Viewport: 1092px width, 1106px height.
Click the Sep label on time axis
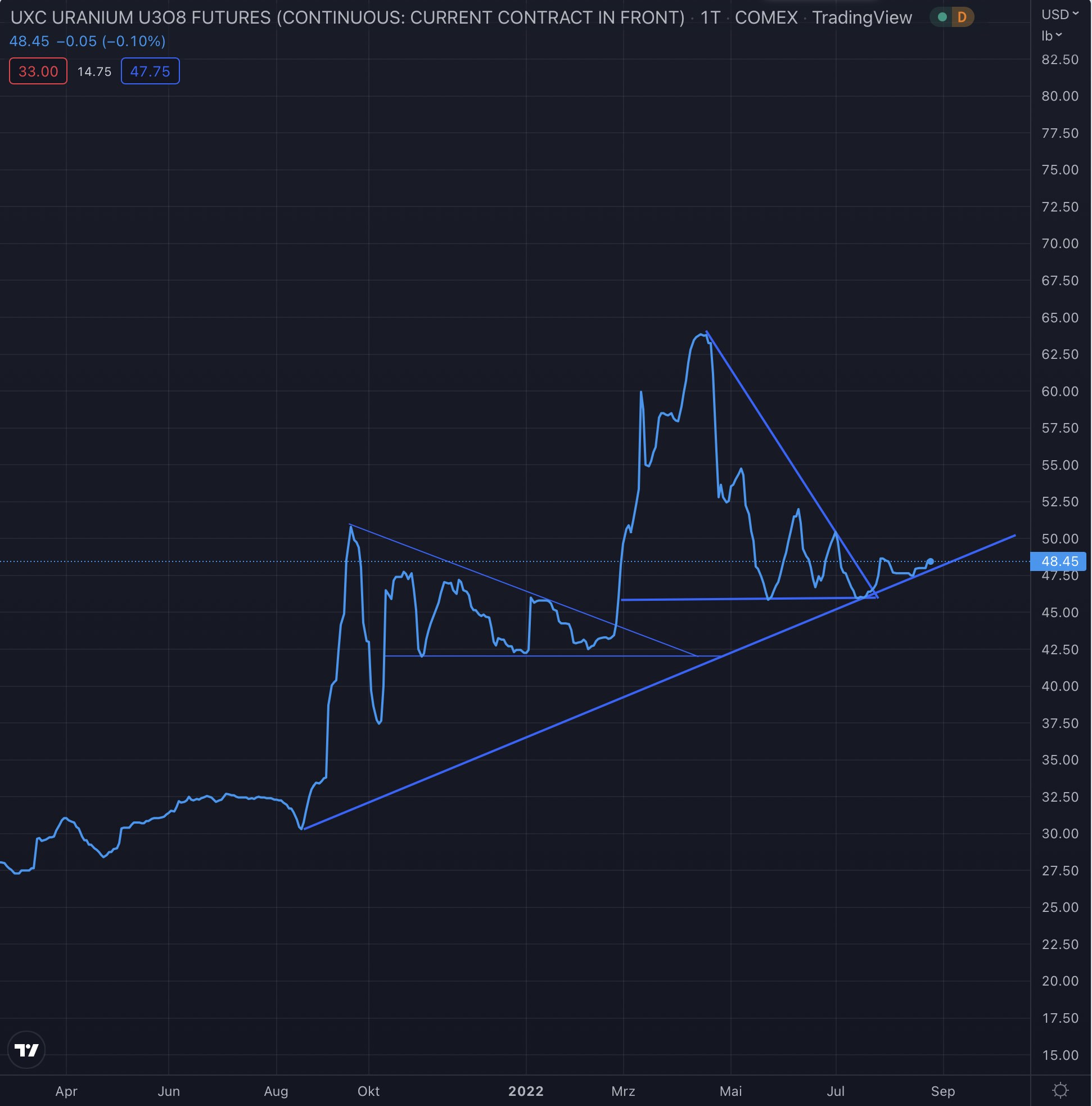click(x=942, y=1091)
